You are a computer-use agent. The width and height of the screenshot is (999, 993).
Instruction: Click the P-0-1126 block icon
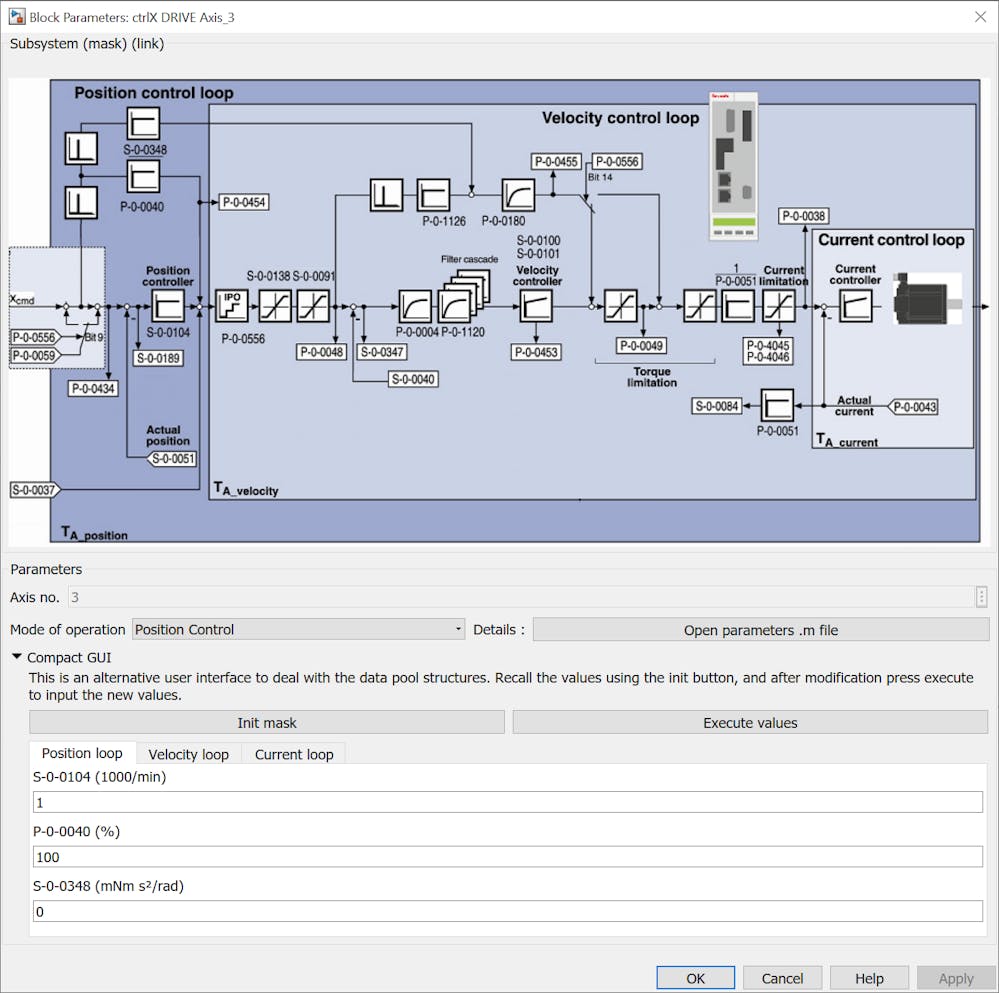click(433, 195)
